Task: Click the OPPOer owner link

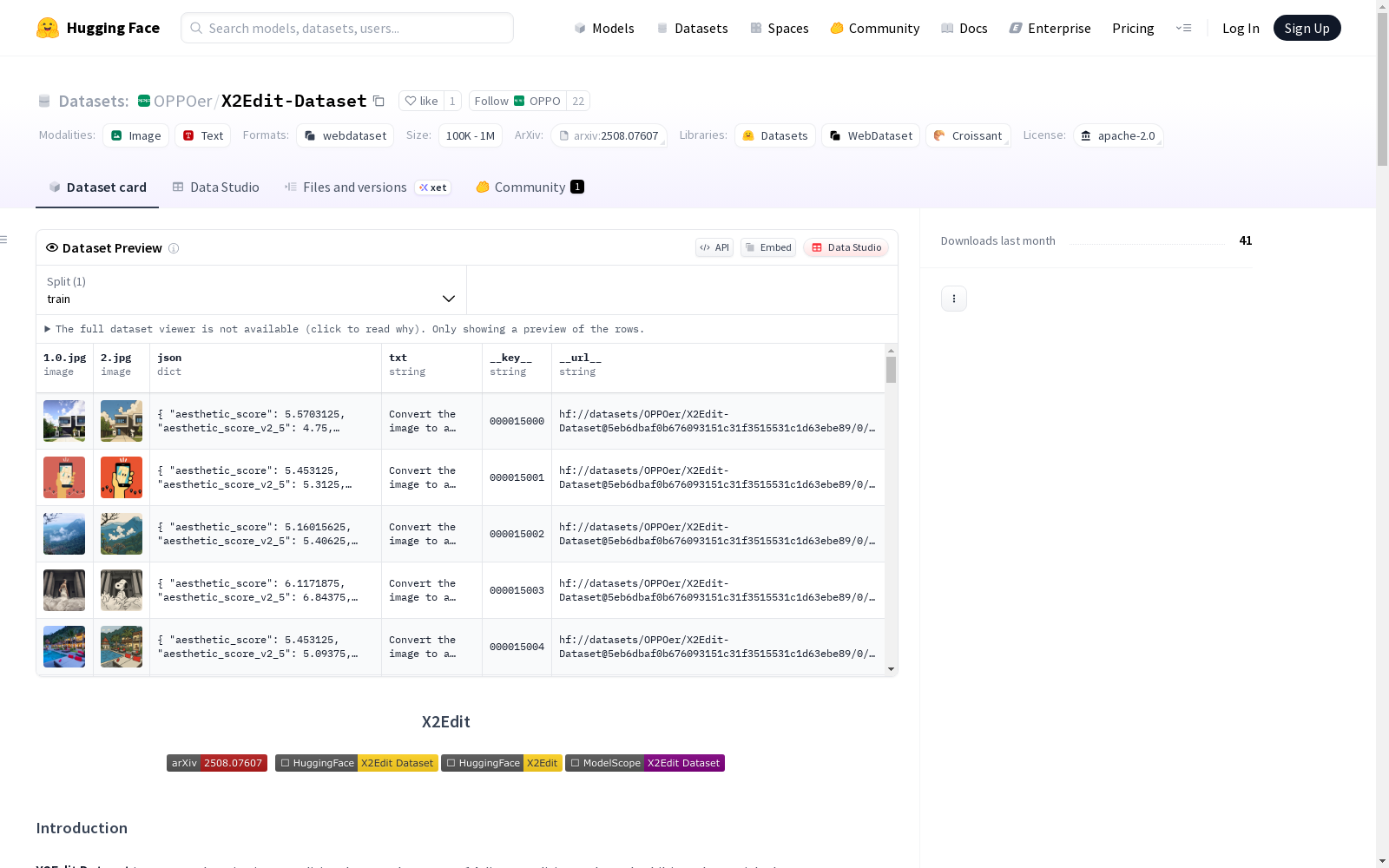Action: [x=182, y=101]
